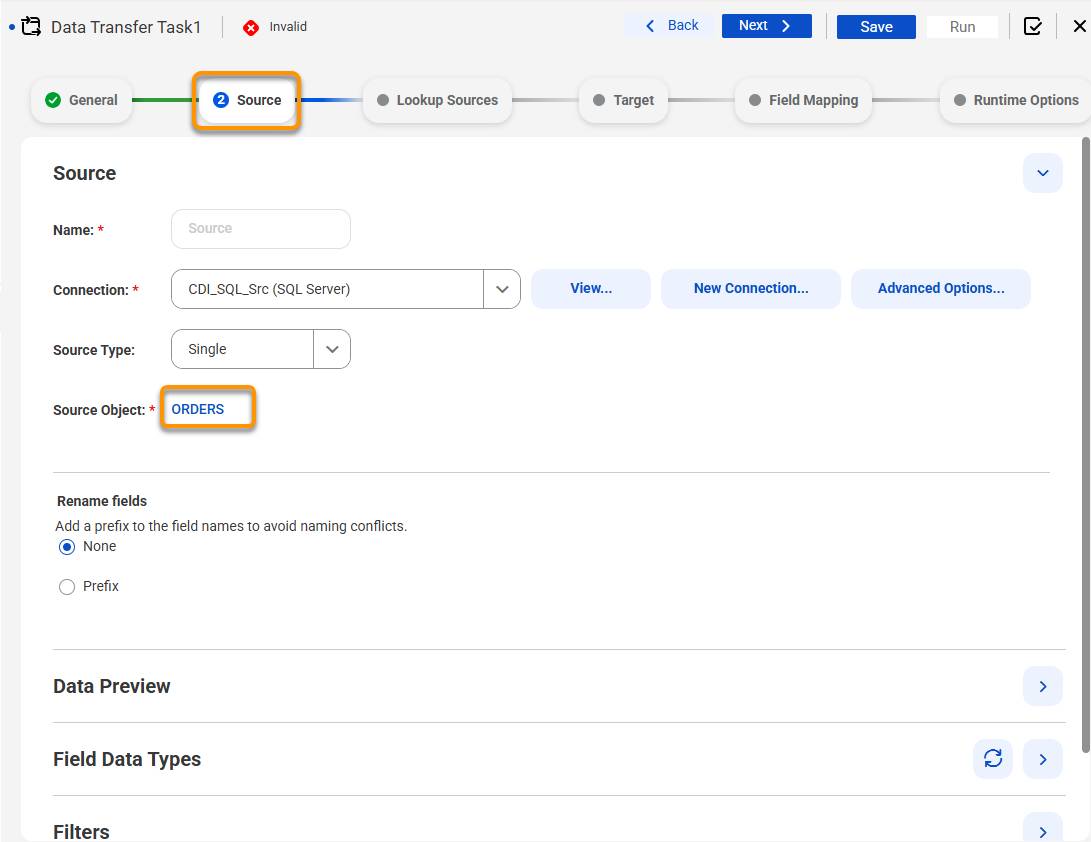Screen dimensions: 1091x842
Task: Save the data transfer task
Action: [x=876, y=26]
